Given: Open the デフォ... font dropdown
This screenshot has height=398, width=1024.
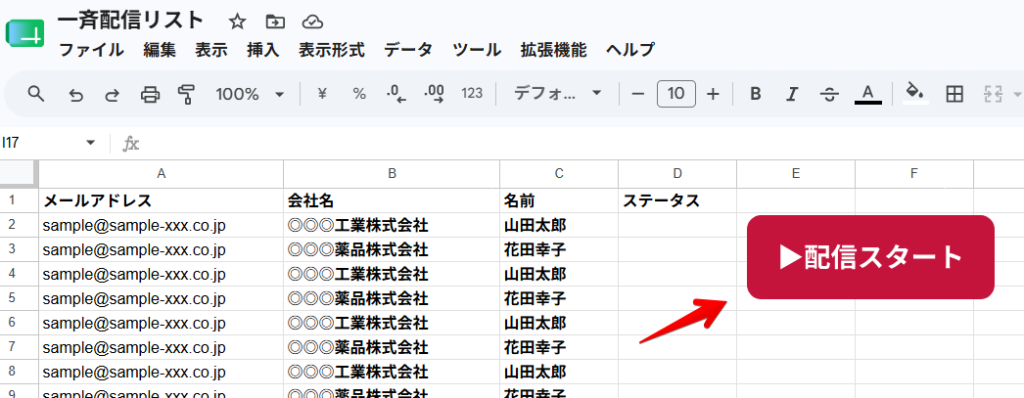Looking at the screenshot, I should [557, 94].
